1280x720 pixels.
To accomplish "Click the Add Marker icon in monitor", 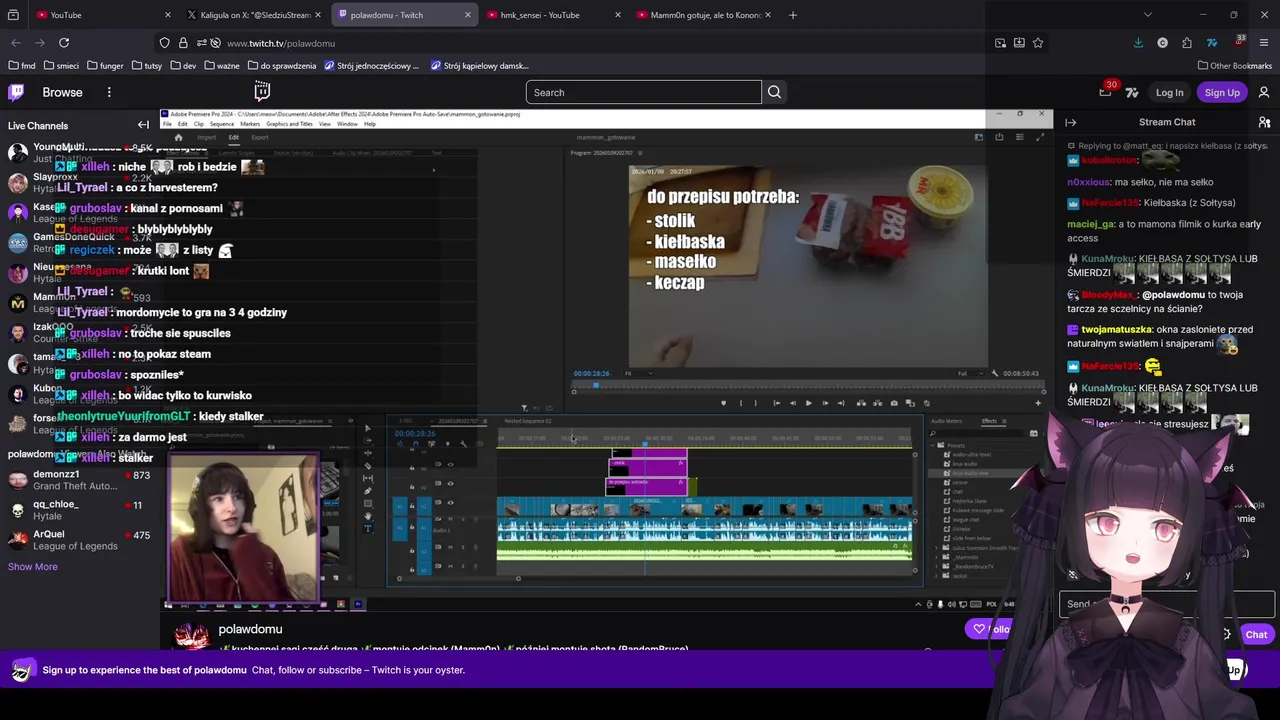I will pos(723,403).
